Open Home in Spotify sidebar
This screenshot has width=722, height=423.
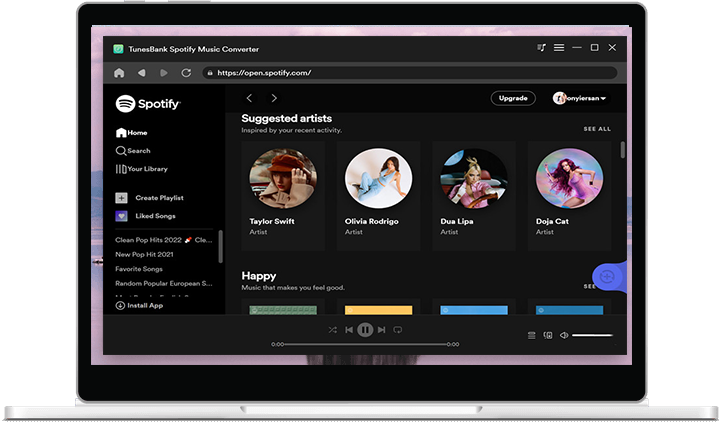[x=132, y=133]
